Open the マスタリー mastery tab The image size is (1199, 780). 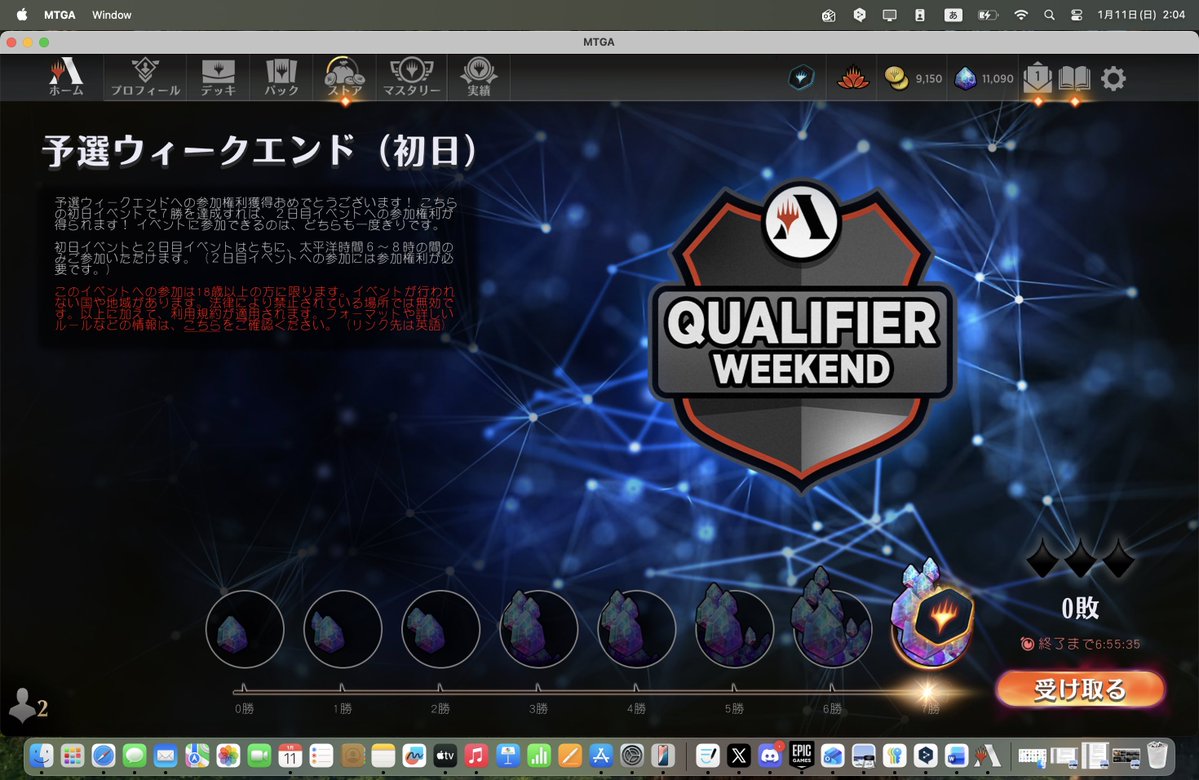click(411, 77)
